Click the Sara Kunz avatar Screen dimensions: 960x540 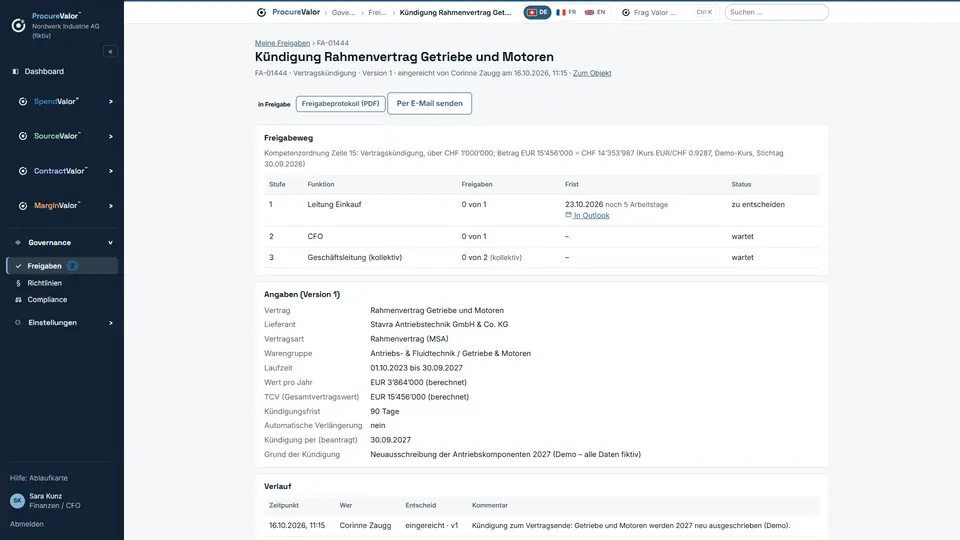(x=17, y=501)
